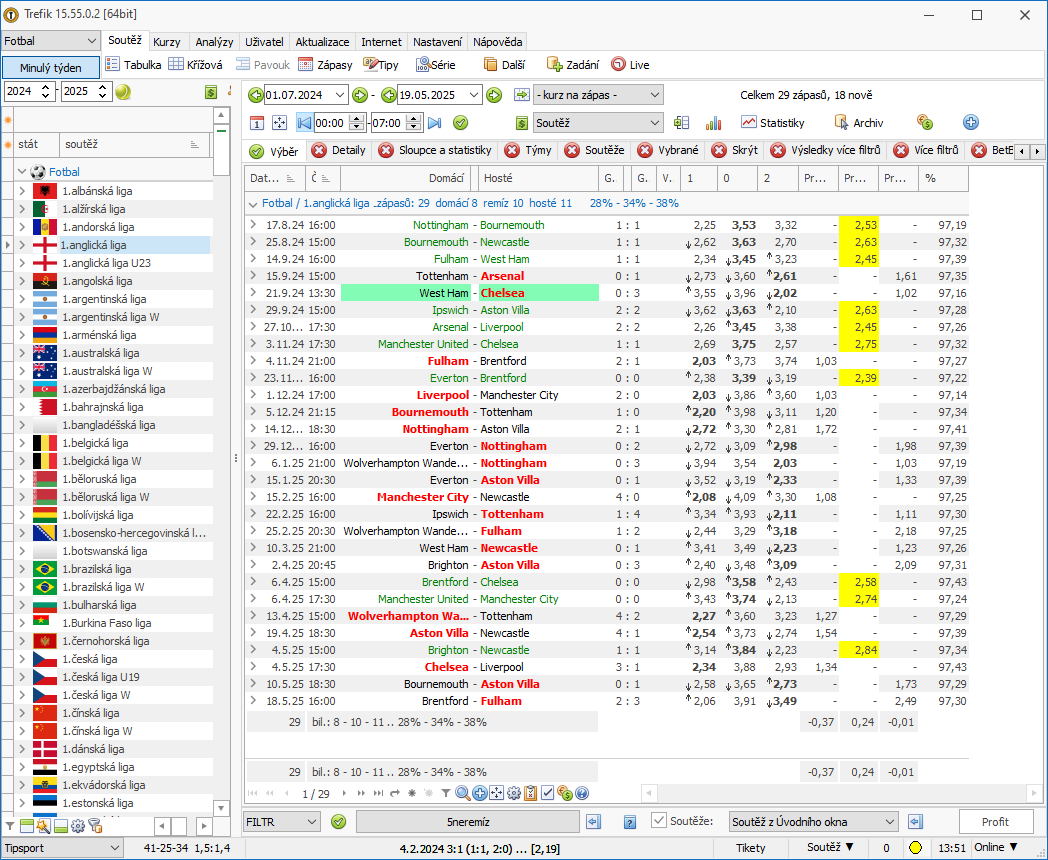Open the Série streaks view
Viewport: 1048px width, 860px height.
[x=435, y=65]
